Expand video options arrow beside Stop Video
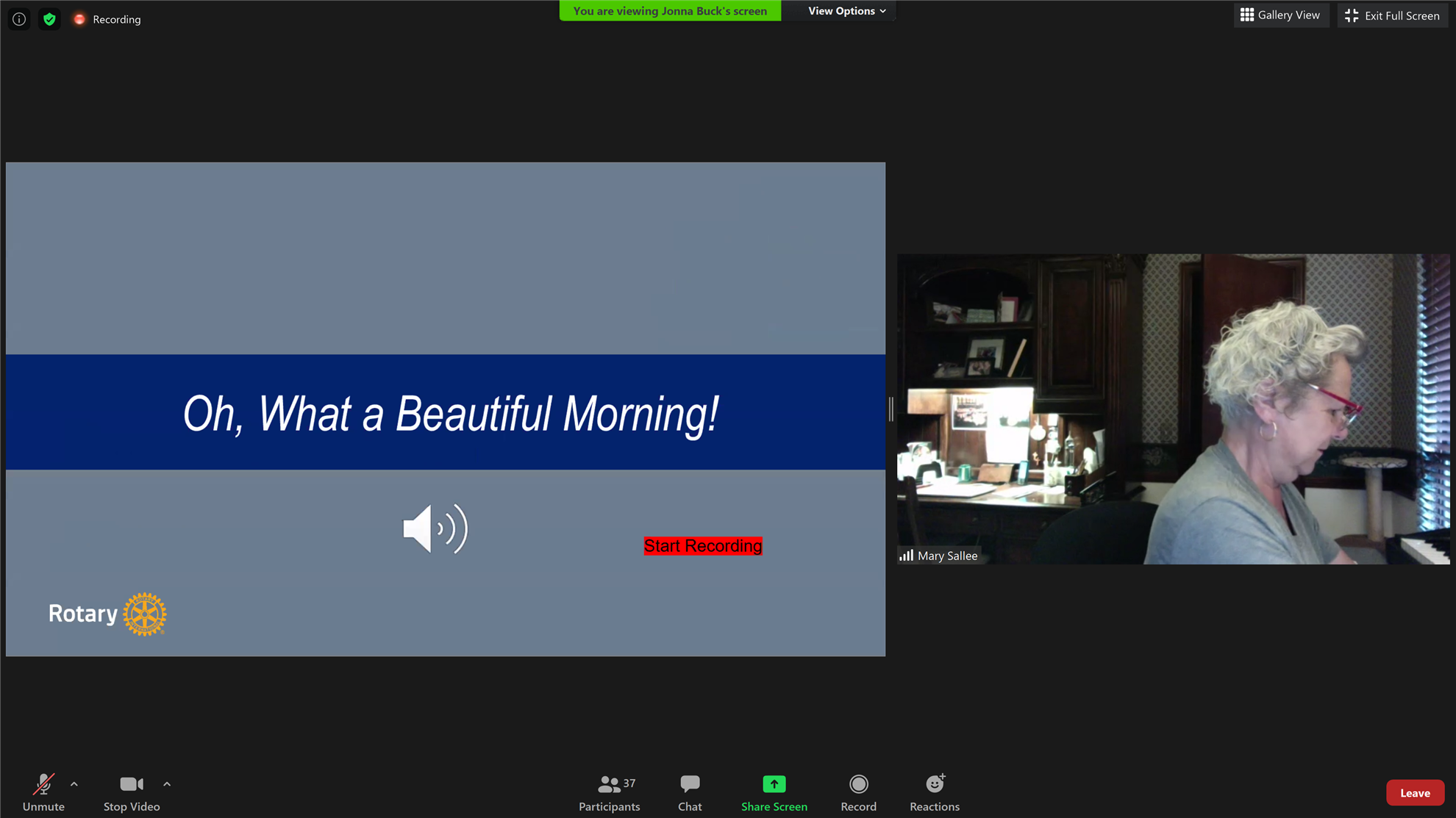 pyautogui.click(x=167, y=784)
